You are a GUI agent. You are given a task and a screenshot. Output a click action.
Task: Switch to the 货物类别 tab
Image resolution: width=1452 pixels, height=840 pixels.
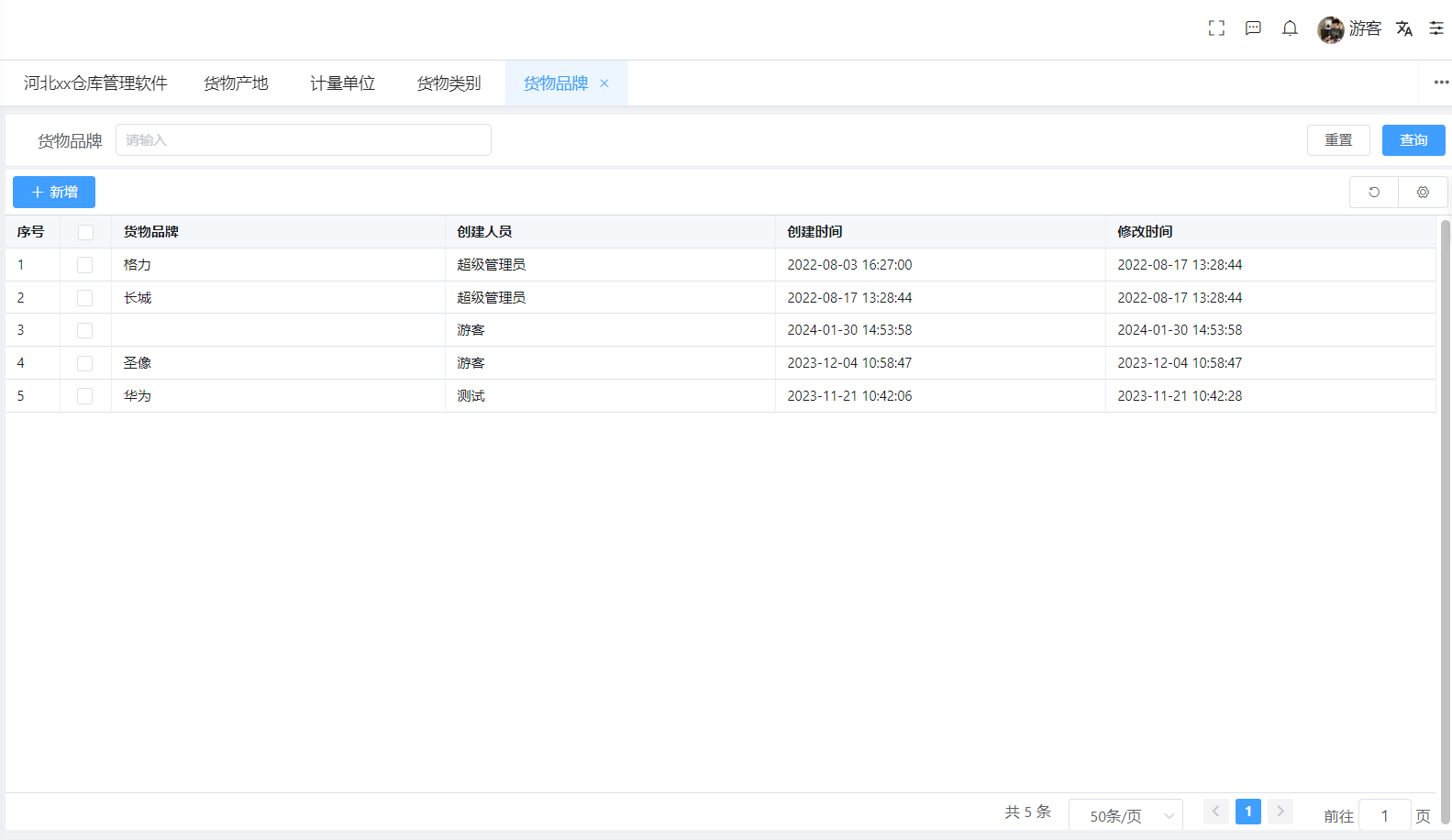click(x=449, y=83)
